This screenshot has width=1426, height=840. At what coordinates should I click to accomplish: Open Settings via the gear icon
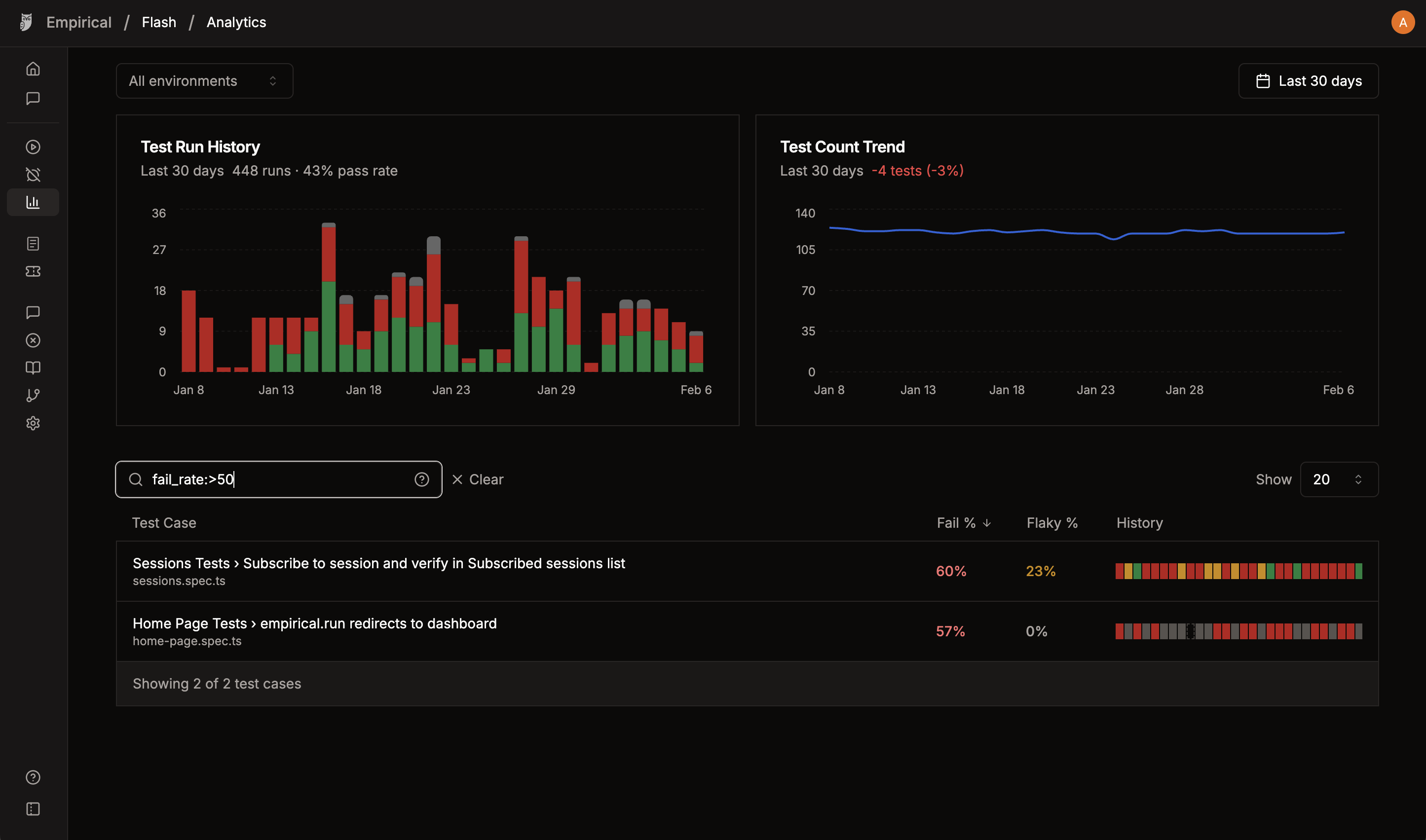click(x=32, y=423)
